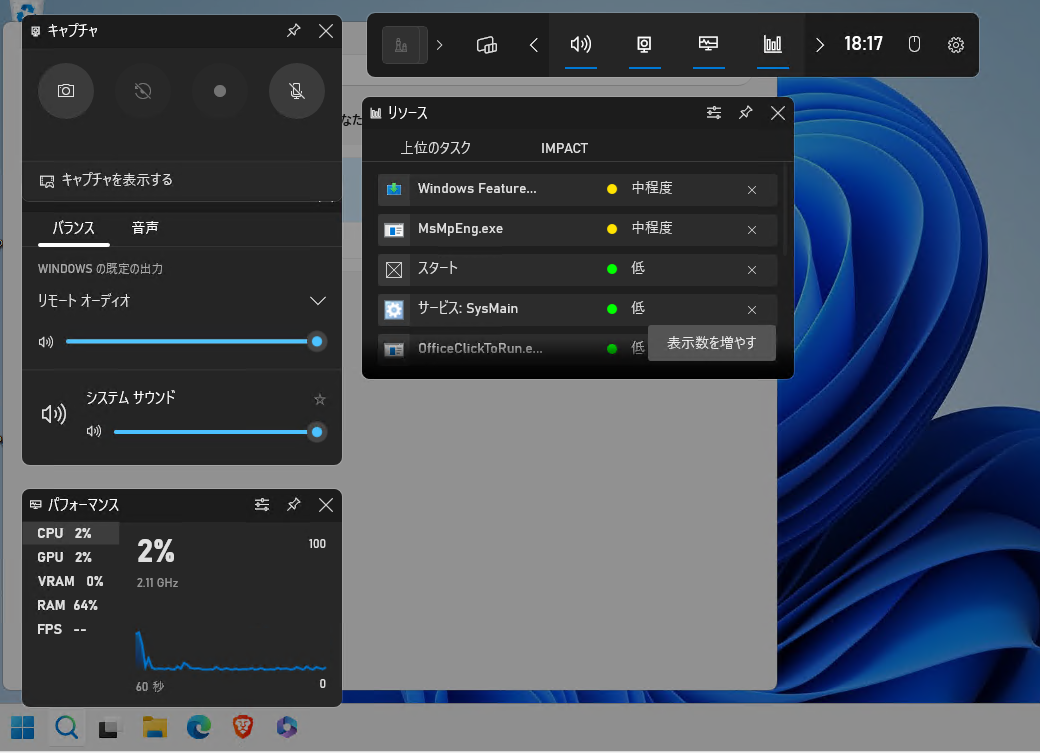This screenshot has height=753, width=1040.
Task: Open resource panel options with the sliders icon
Action: tap(714, 113)
